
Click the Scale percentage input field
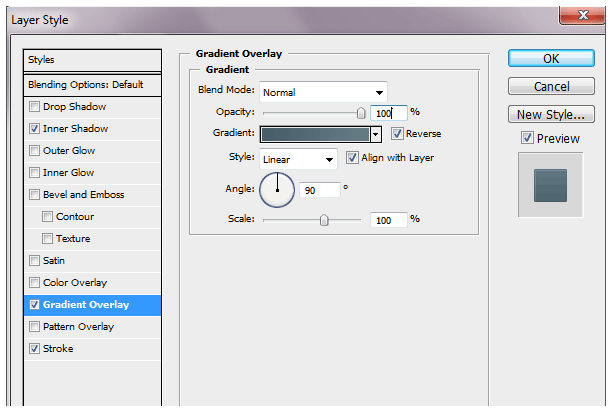[388, 219]
